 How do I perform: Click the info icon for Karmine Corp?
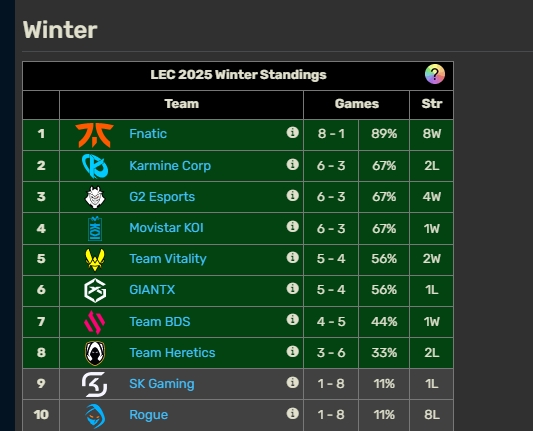tap(292, 164)
